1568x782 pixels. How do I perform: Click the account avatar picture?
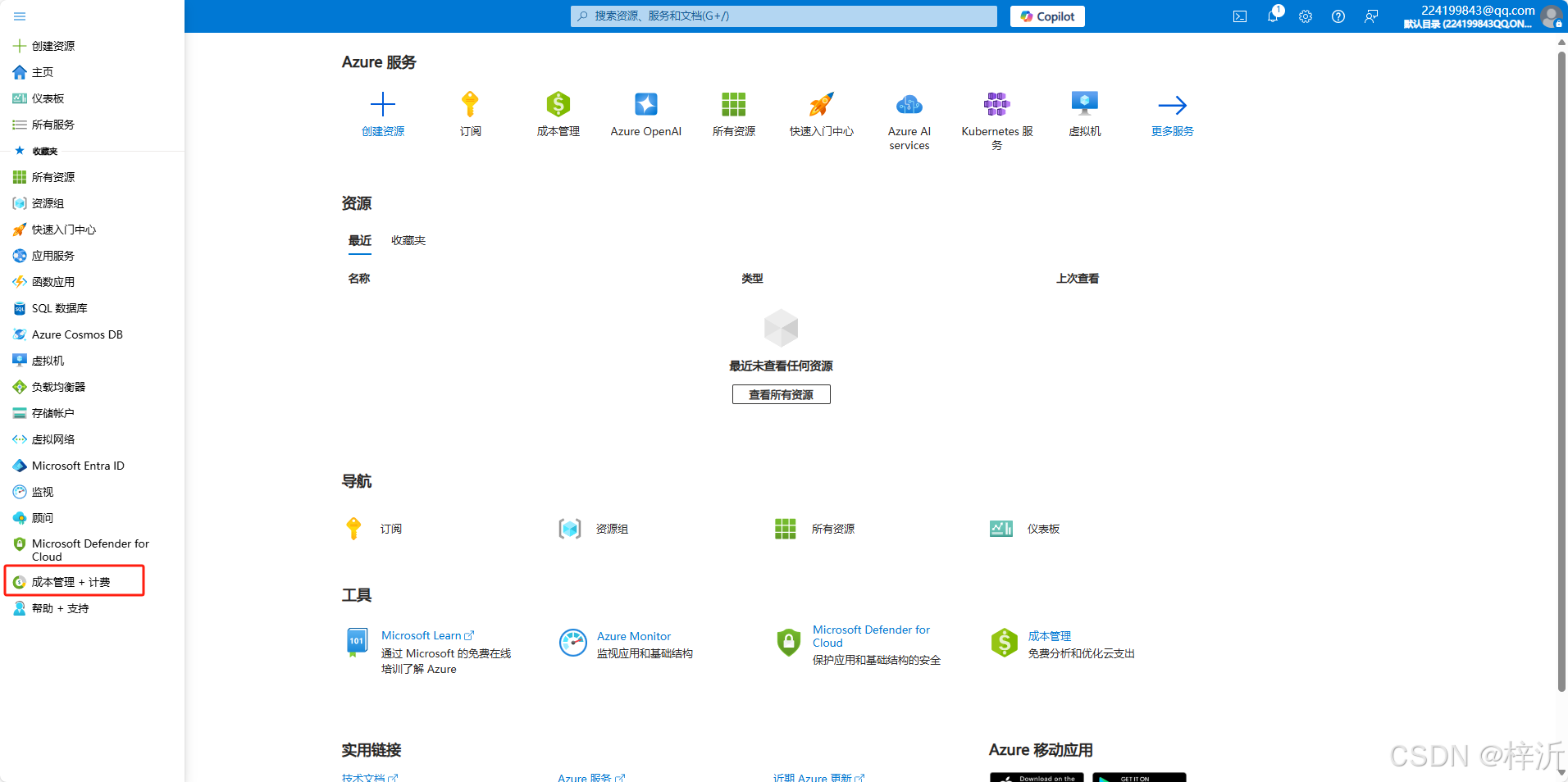click(1551, 16)
